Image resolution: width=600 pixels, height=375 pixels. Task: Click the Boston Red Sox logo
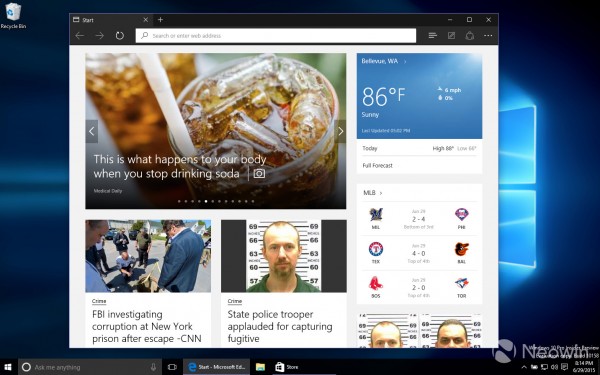(x=376, y=284)
